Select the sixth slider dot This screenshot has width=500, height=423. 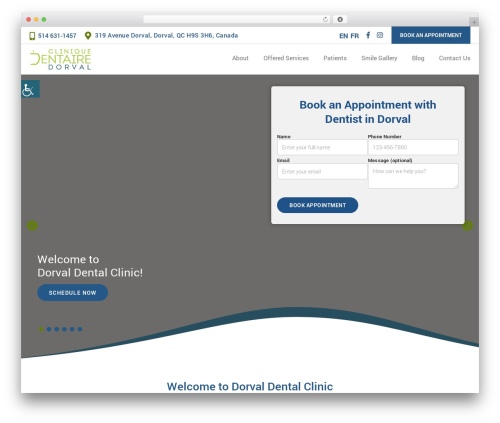coord(80,329)
